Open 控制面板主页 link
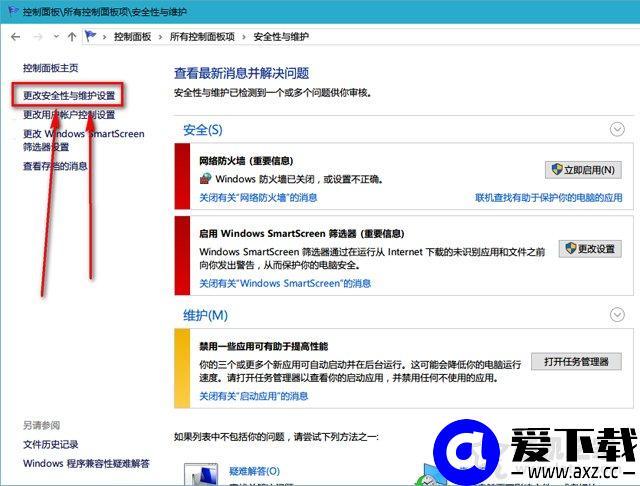640x486 pixels. tap(51, 68)
